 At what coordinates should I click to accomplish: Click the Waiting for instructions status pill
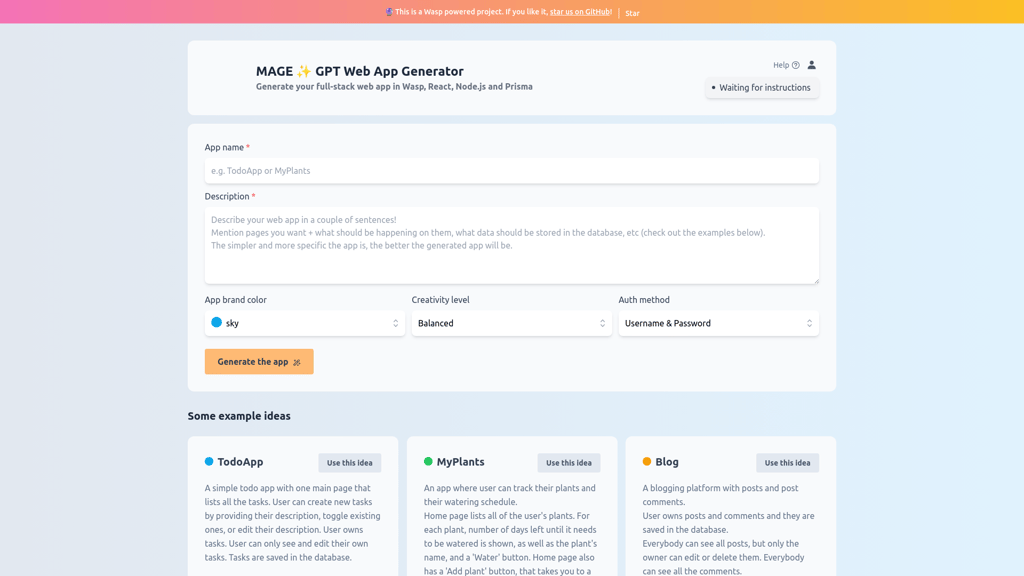762,88
